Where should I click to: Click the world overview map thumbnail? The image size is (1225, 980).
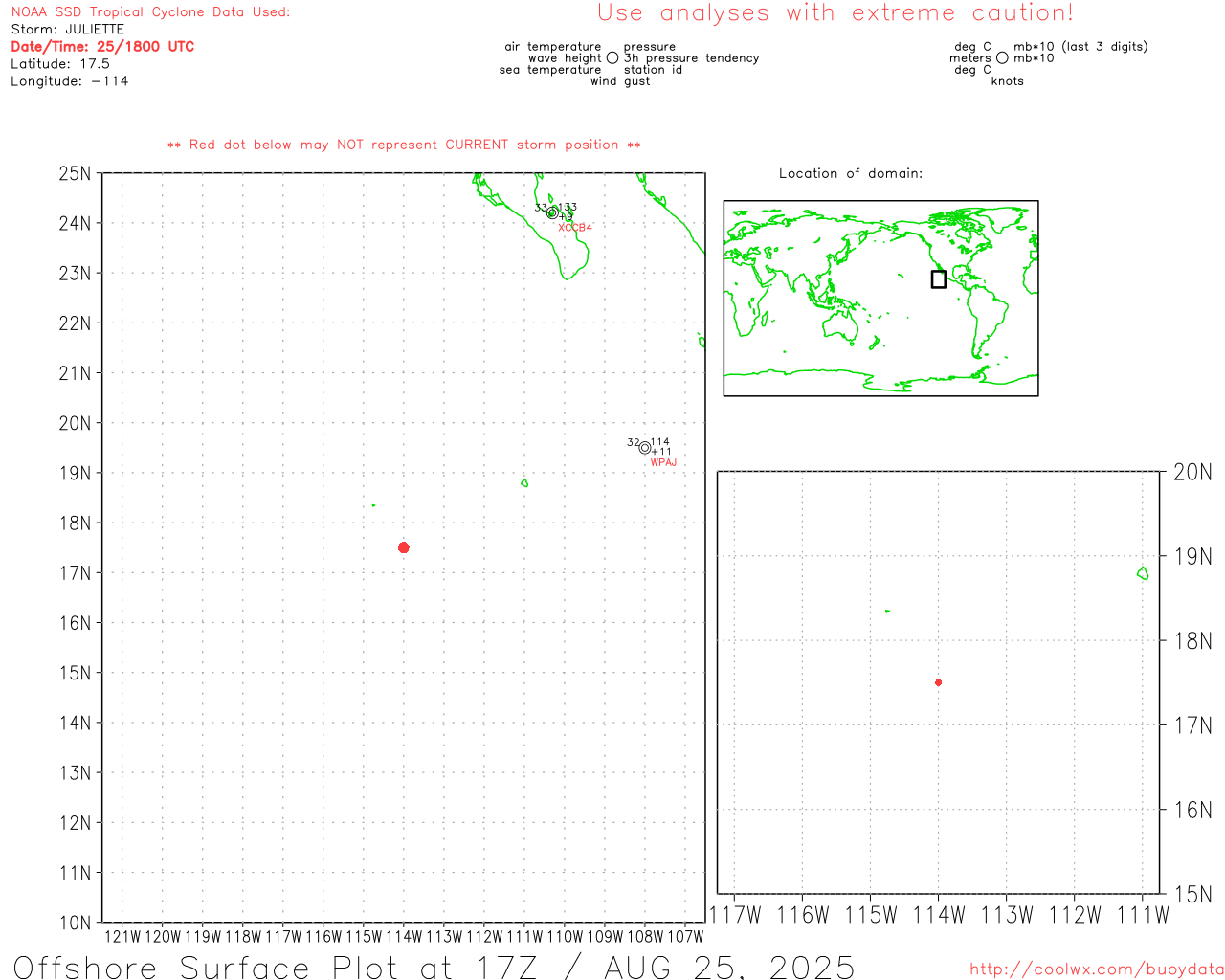coord(880,299)
